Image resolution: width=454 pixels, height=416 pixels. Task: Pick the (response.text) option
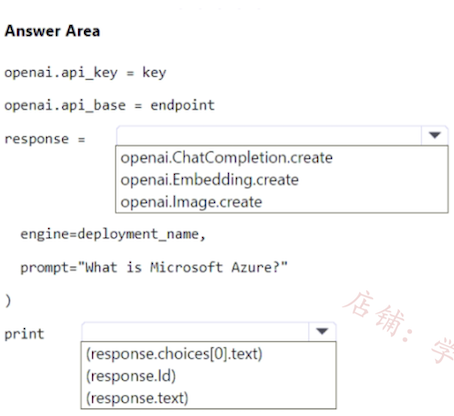137,398
